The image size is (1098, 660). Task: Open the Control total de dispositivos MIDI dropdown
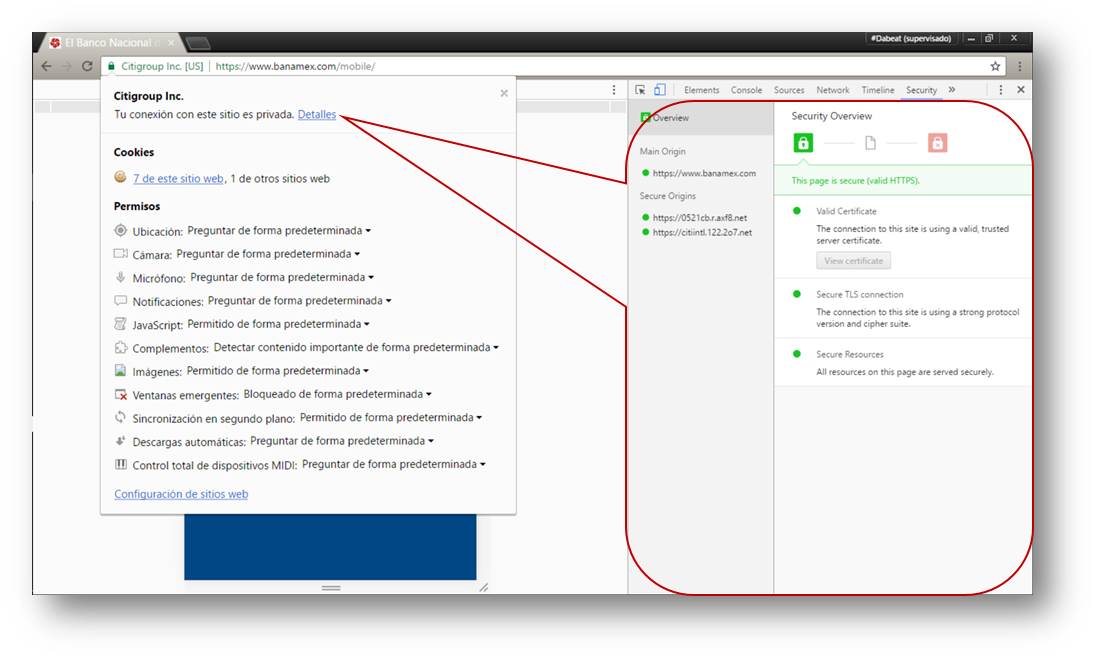click(x=394, y=464)
